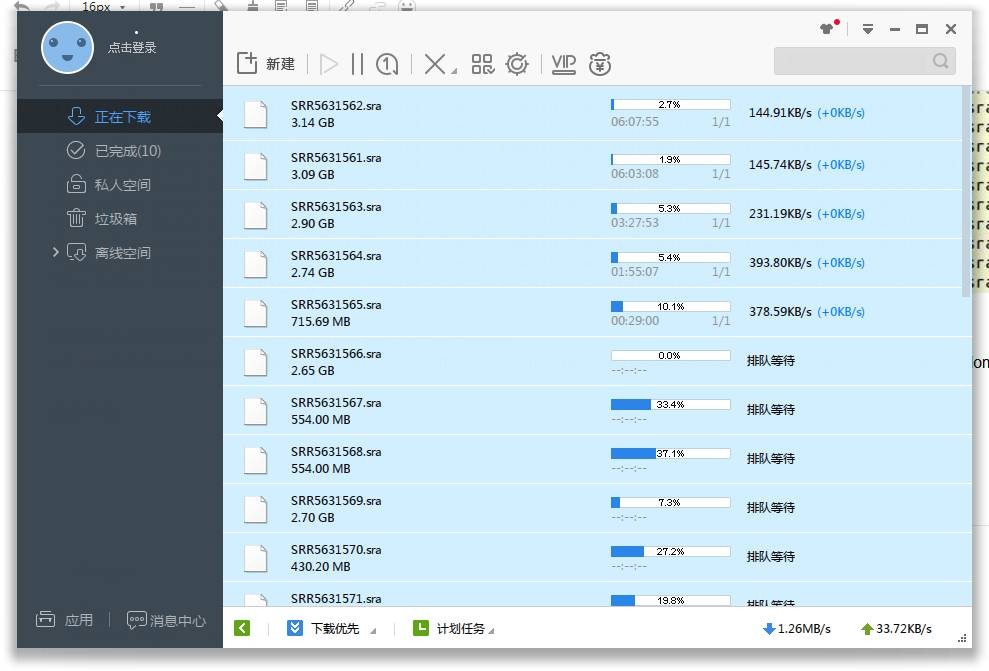The image size is (989, 671).
Task: Open 消息中心 message center
Action: point(167,621)
